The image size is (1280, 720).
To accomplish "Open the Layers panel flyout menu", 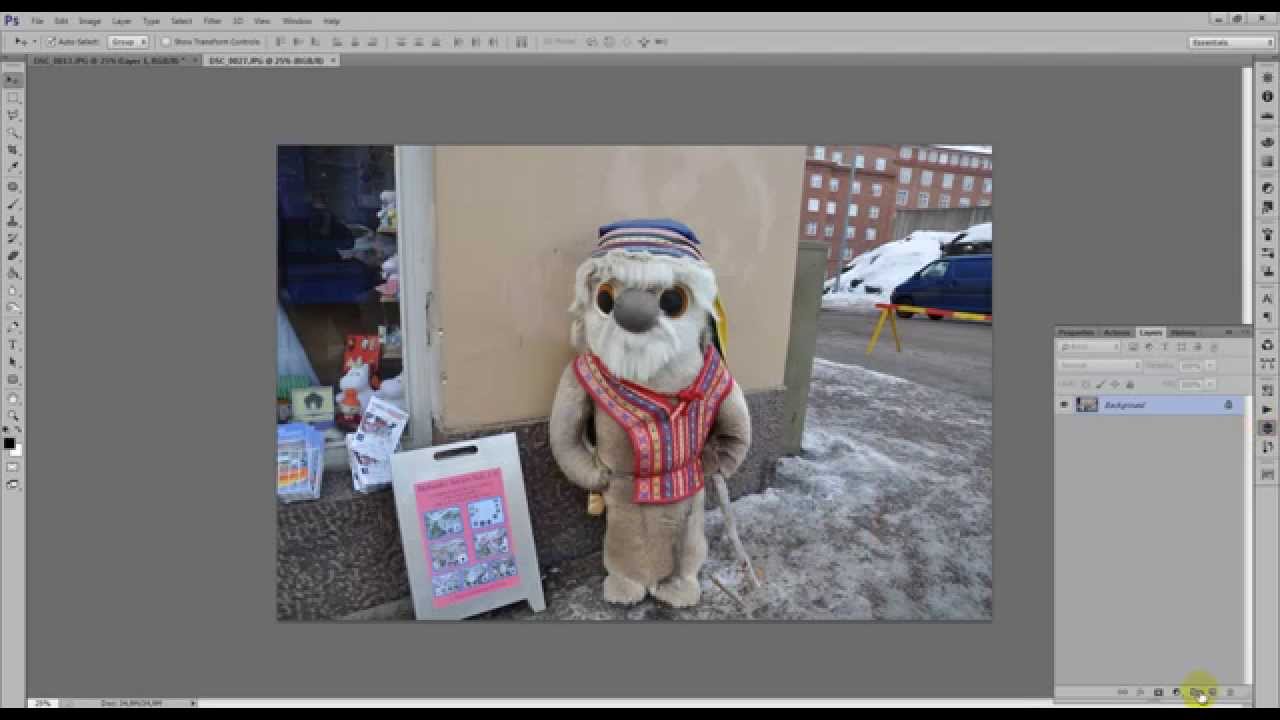I will tap(1245, 332).
